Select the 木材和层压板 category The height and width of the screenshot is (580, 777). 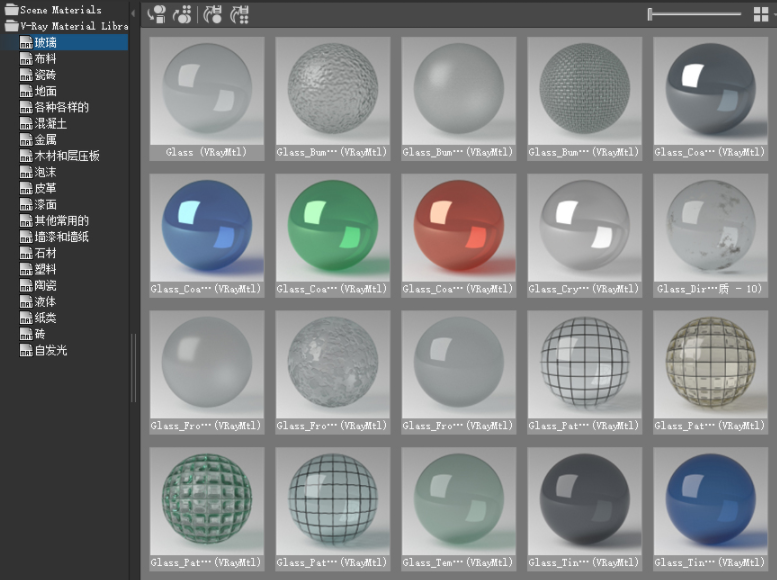(x=60, y=156)
